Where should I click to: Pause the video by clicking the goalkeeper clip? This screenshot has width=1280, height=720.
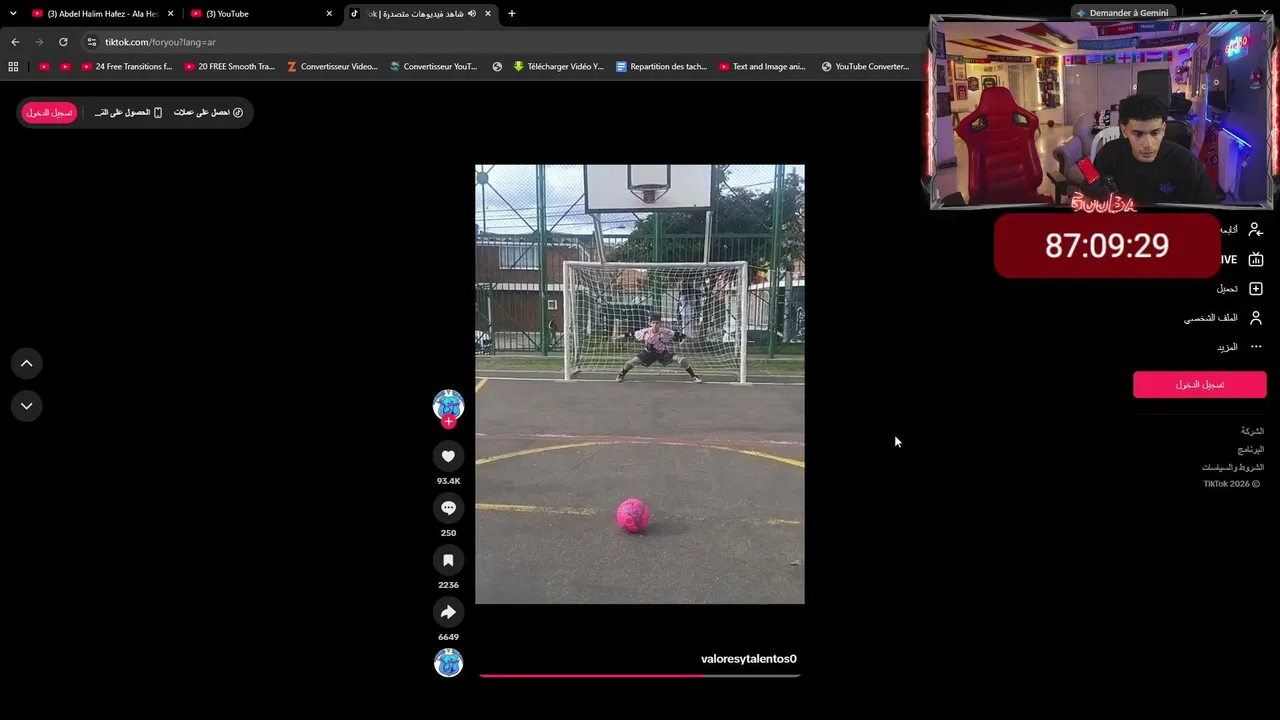pos(640,384)
